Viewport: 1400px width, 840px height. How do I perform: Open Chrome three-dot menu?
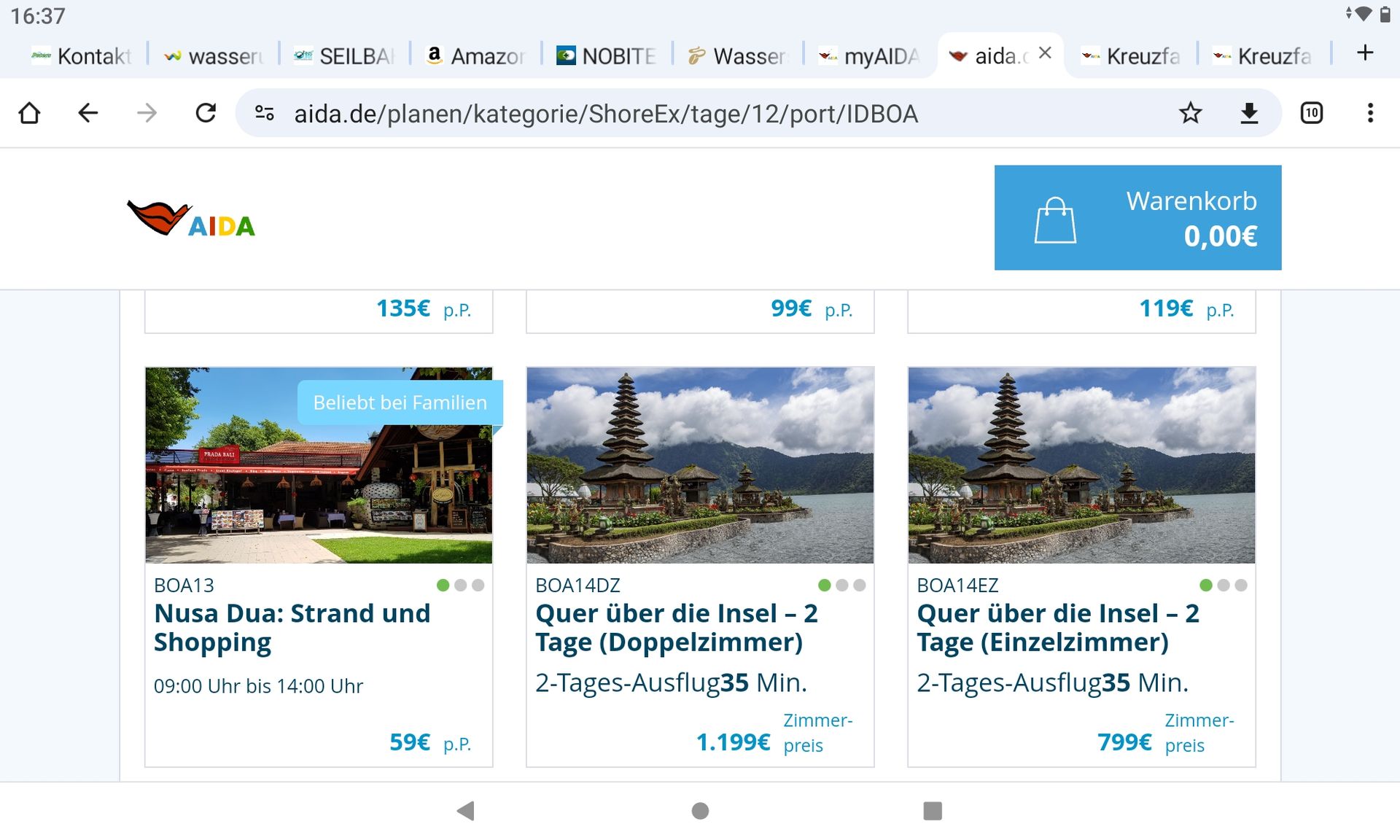coord(1370,113)
